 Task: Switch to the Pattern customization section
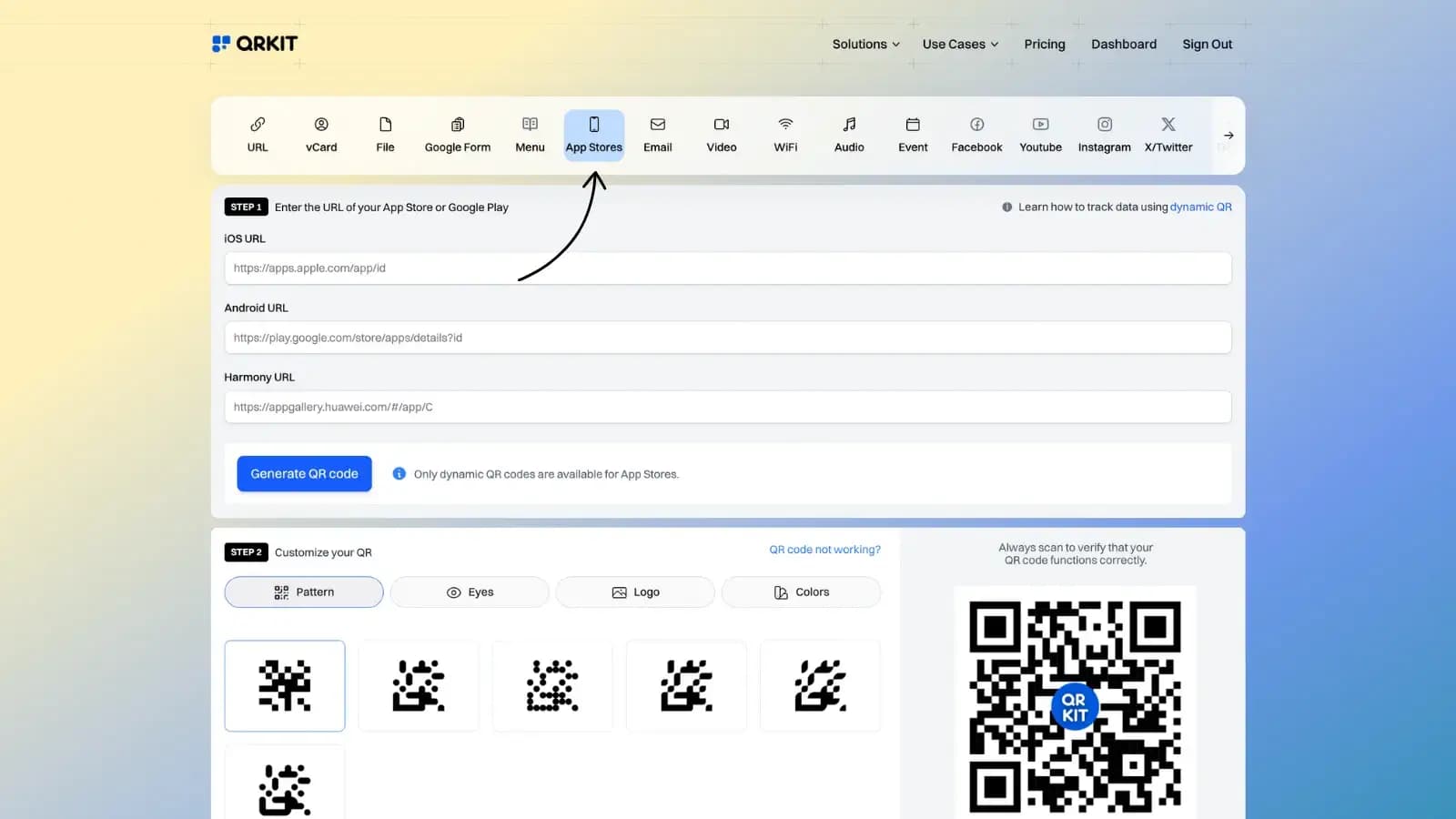pos(303,591)
